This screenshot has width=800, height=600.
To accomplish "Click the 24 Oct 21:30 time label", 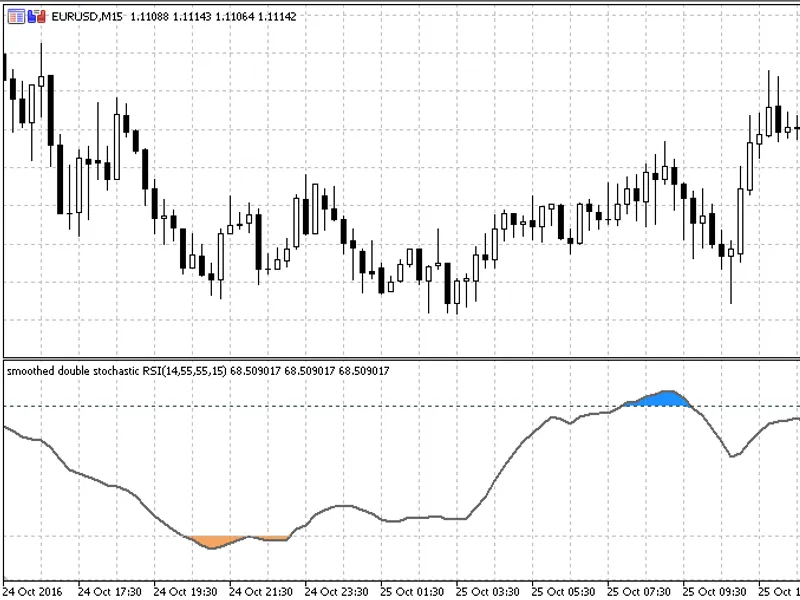I will coord(261,592).
